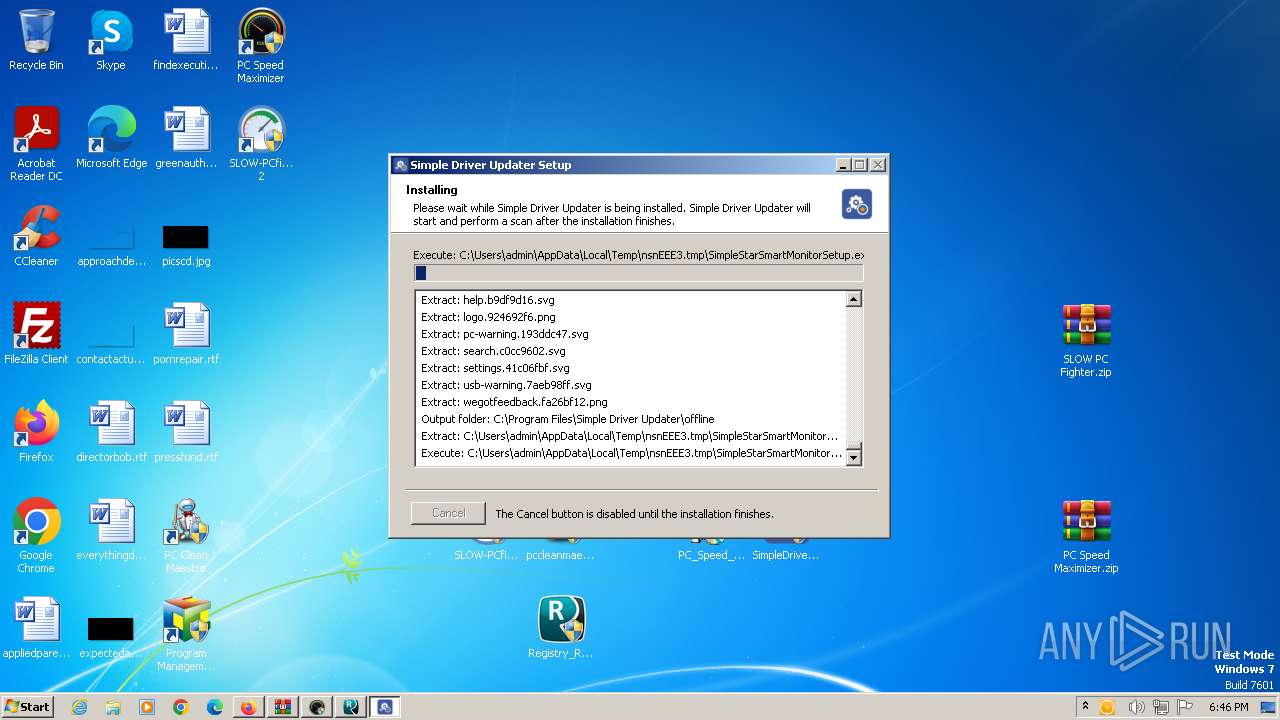Switch to Firefox taskbar button
1280x720 pixels.
point(248,707)
